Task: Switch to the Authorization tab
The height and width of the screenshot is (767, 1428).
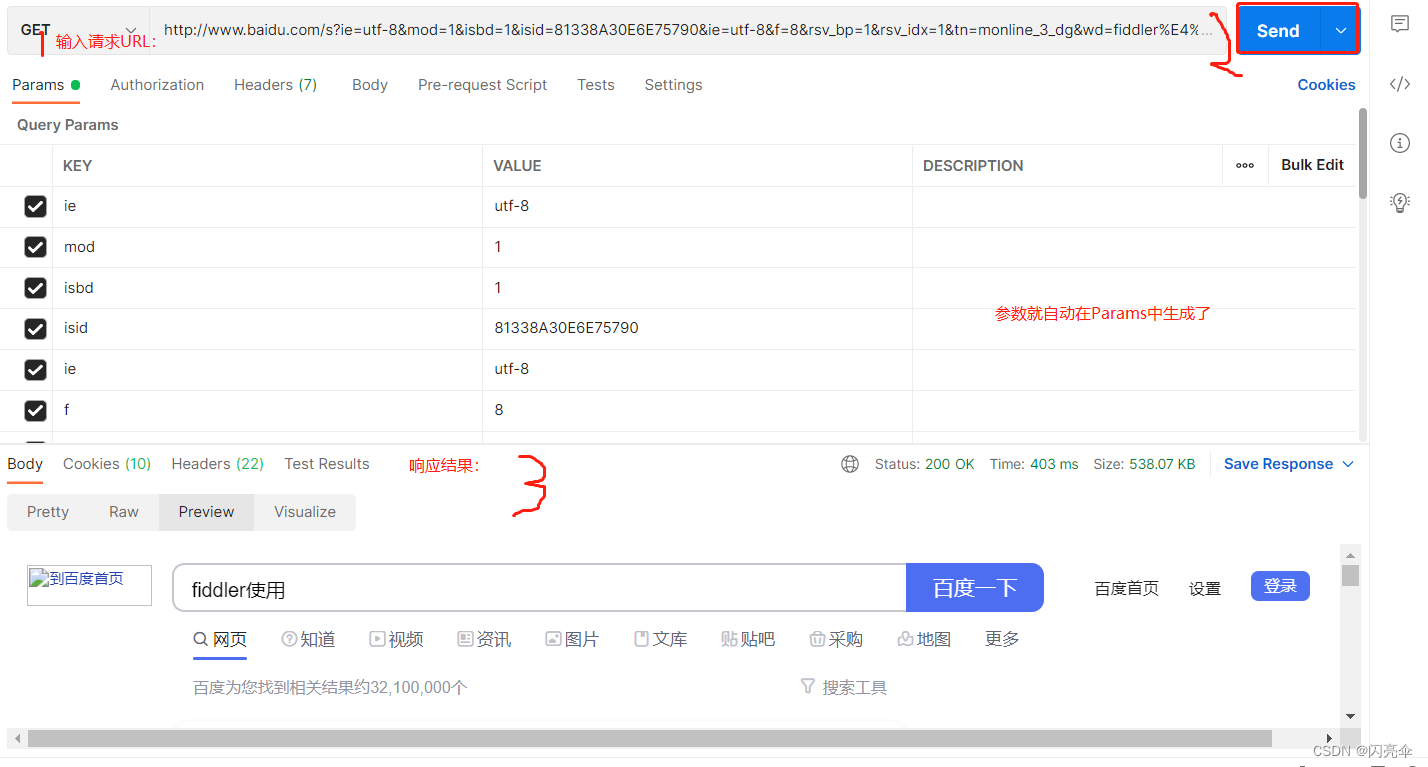Action: point(157,85)
